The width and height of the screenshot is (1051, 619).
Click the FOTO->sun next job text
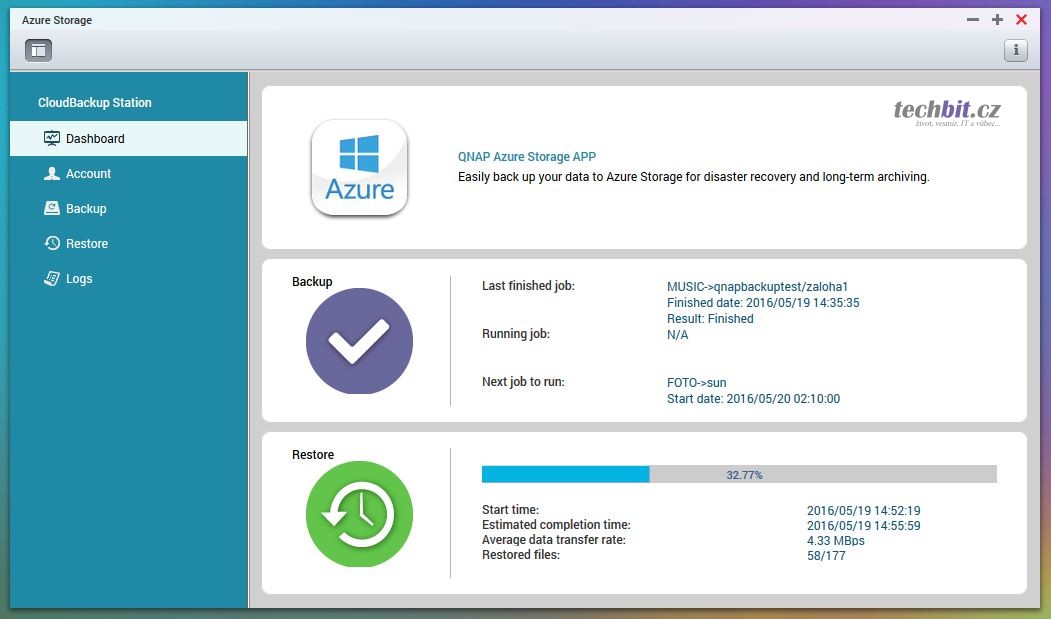click(696, 383)
